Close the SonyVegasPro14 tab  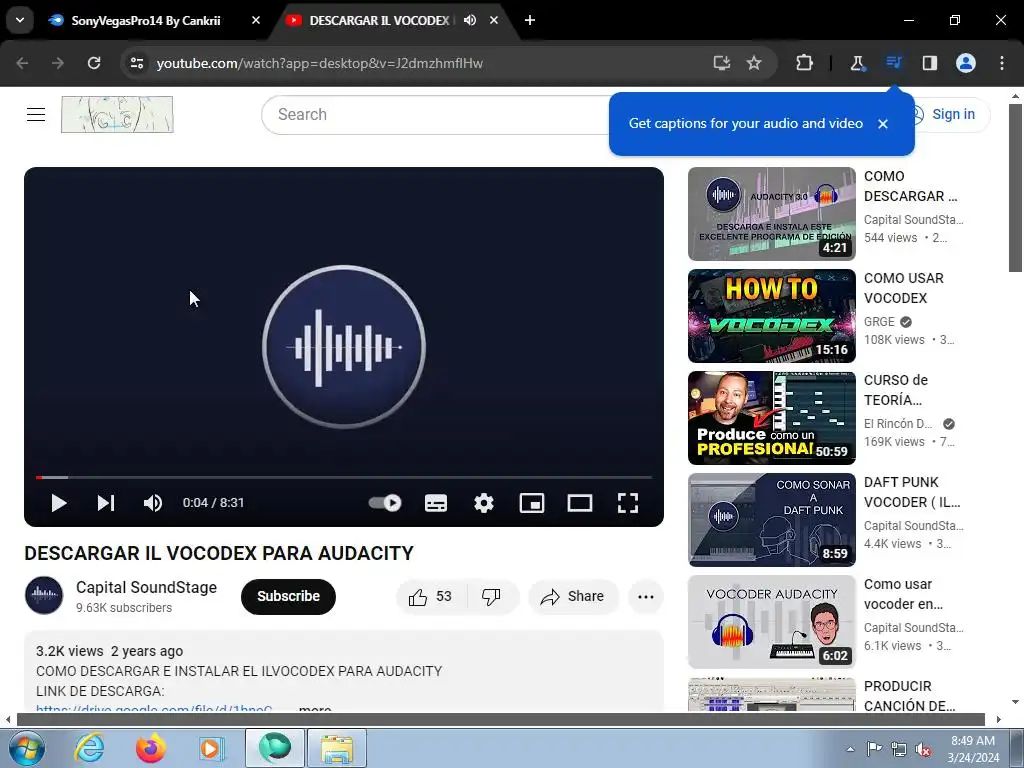click(256, 20)
